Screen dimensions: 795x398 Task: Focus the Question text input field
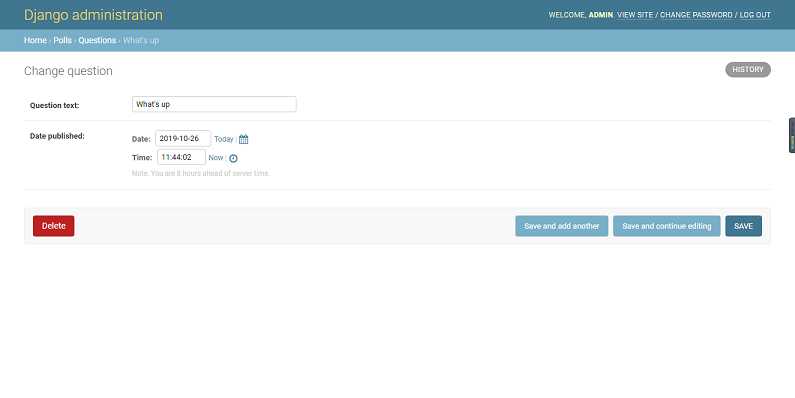pyautogui.click(x=214, y=104)
